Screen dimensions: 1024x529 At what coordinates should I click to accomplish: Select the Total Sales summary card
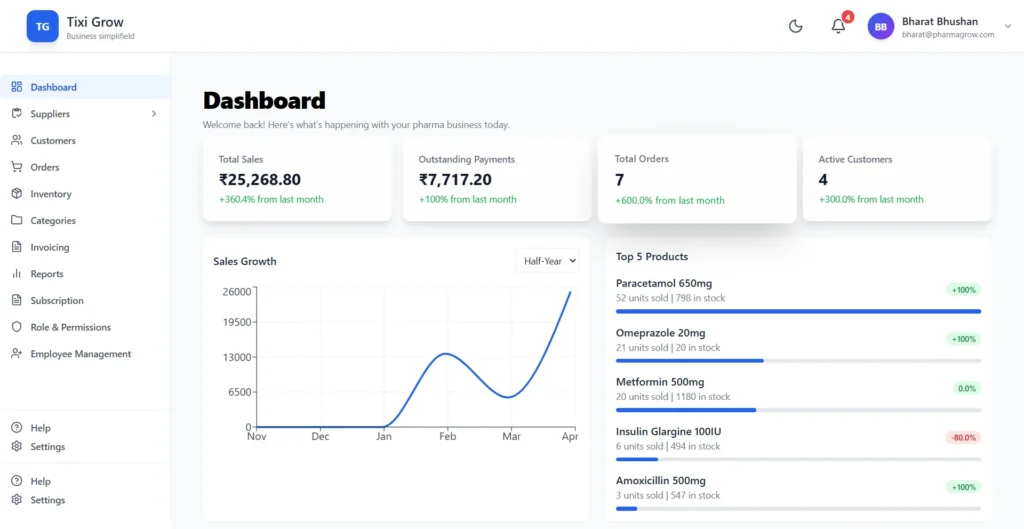click(x=297, y=180)
